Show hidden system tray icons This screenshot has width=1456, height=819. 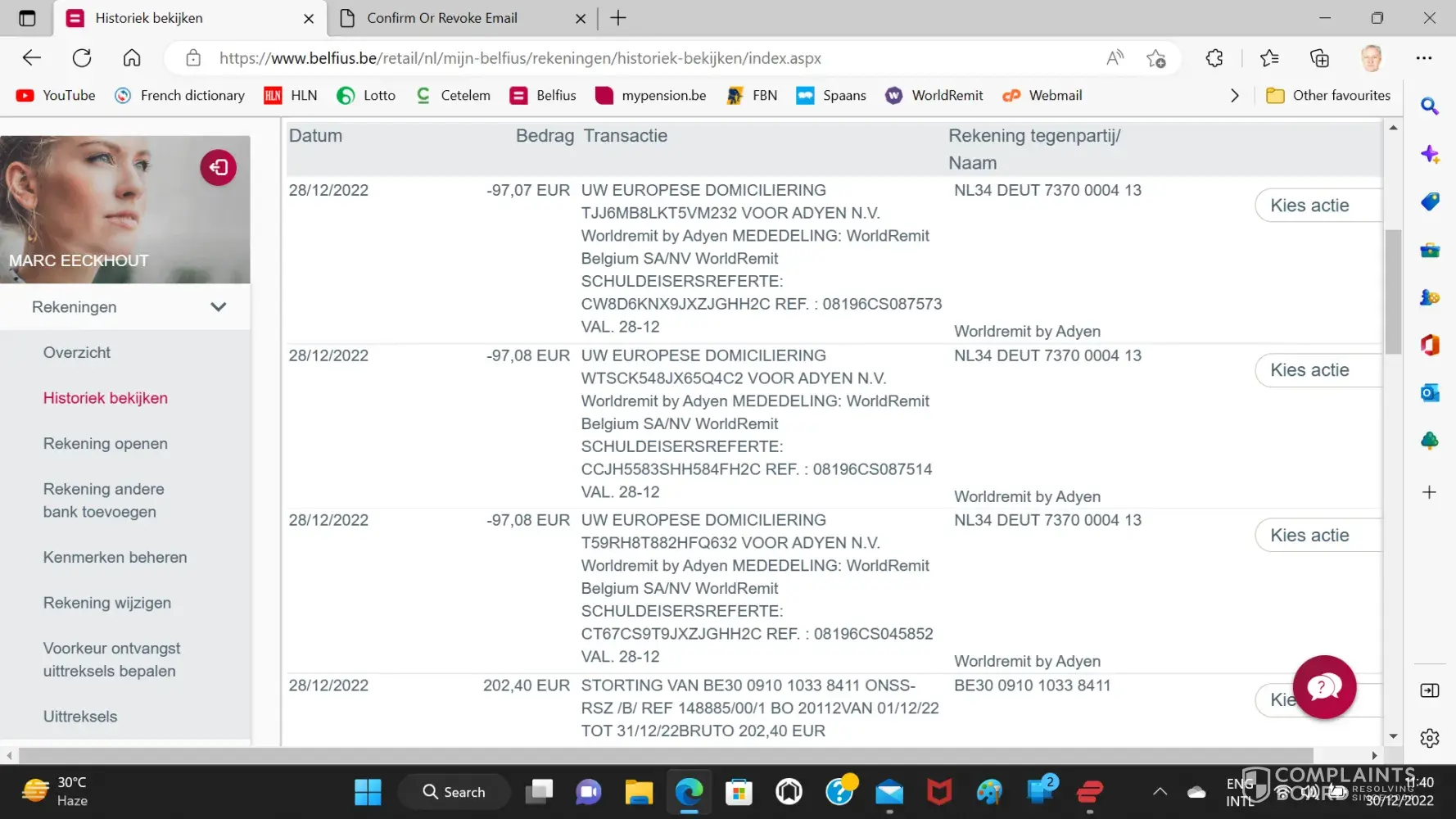pos(1160,791)
